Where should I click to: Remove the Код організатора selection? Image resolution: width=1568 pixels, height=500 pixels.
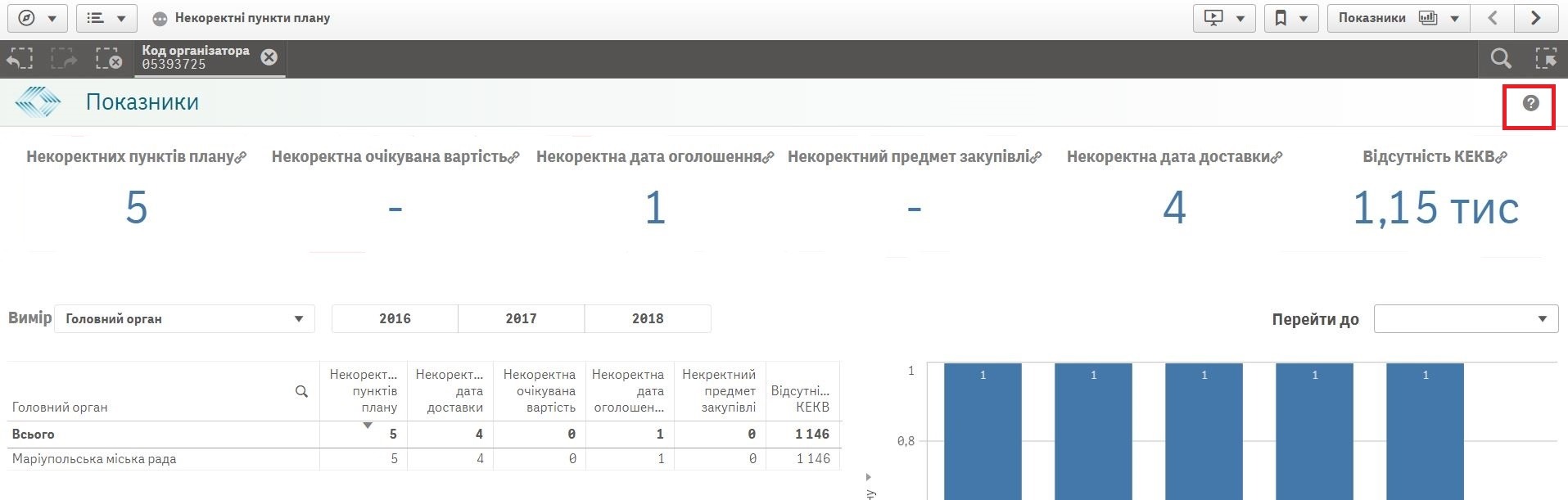[x=269, y=57]
